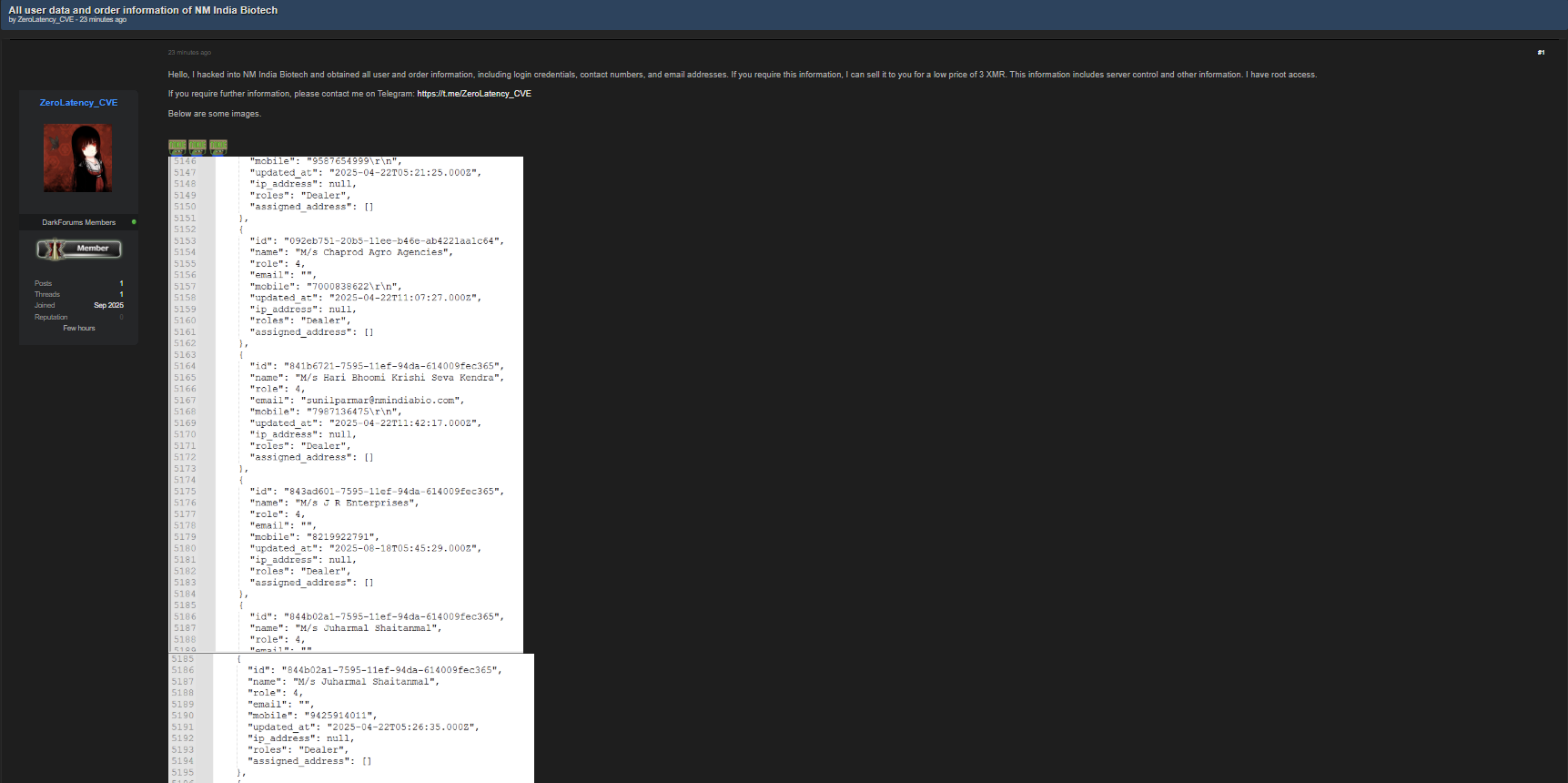The height and width of the screenshot is (783, 1568).
Task: Click the #1 post number permalink
Action: (x=1541, y=53)
